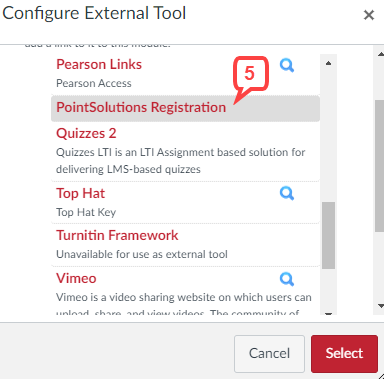Click the magnifier icon beside Pearson Links
Screen dimensions: 384x379
tap(287, 65)
